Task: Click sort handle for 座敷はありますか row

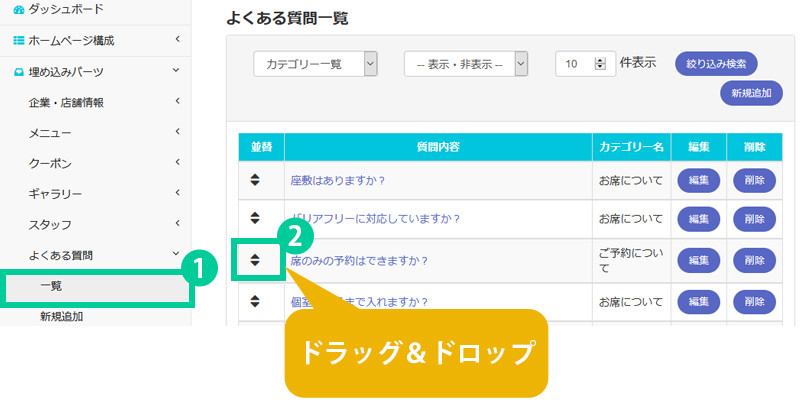Action: point(255,180)
